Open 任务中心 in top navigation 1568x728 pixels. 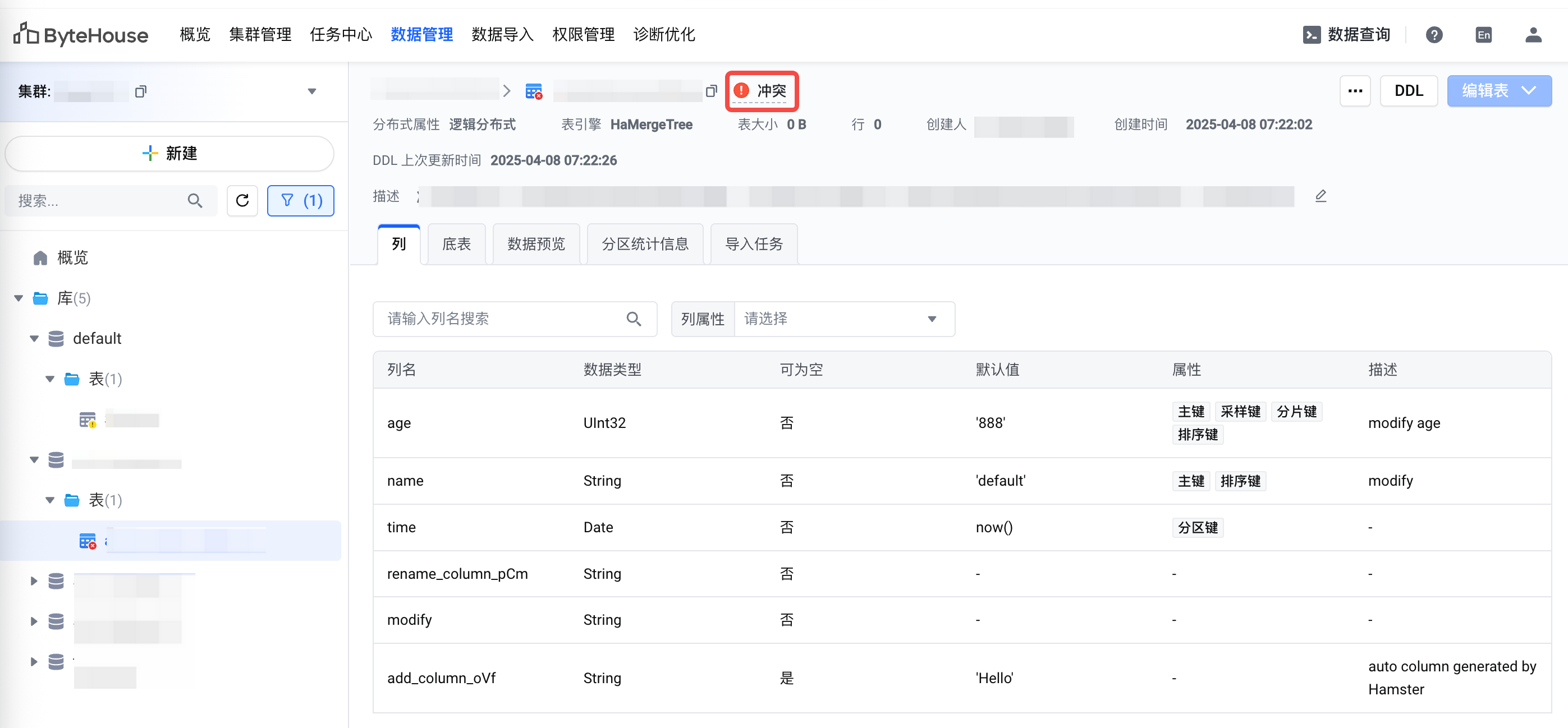(341, 35)
